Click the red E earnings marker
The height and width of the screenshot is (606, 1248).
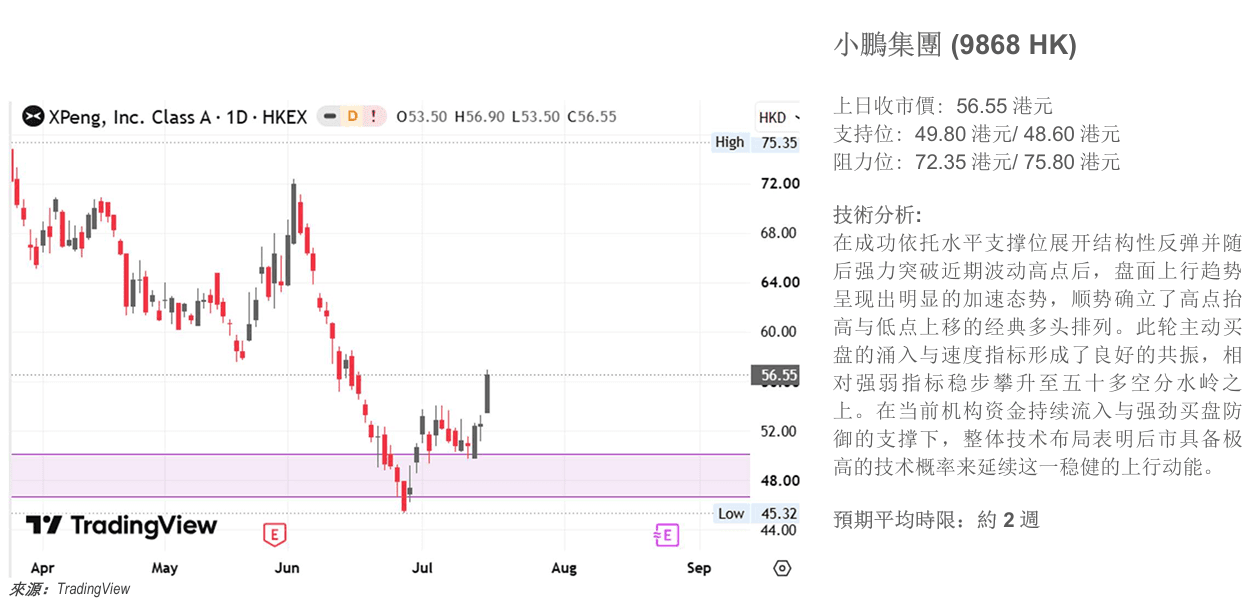point(274,535)
